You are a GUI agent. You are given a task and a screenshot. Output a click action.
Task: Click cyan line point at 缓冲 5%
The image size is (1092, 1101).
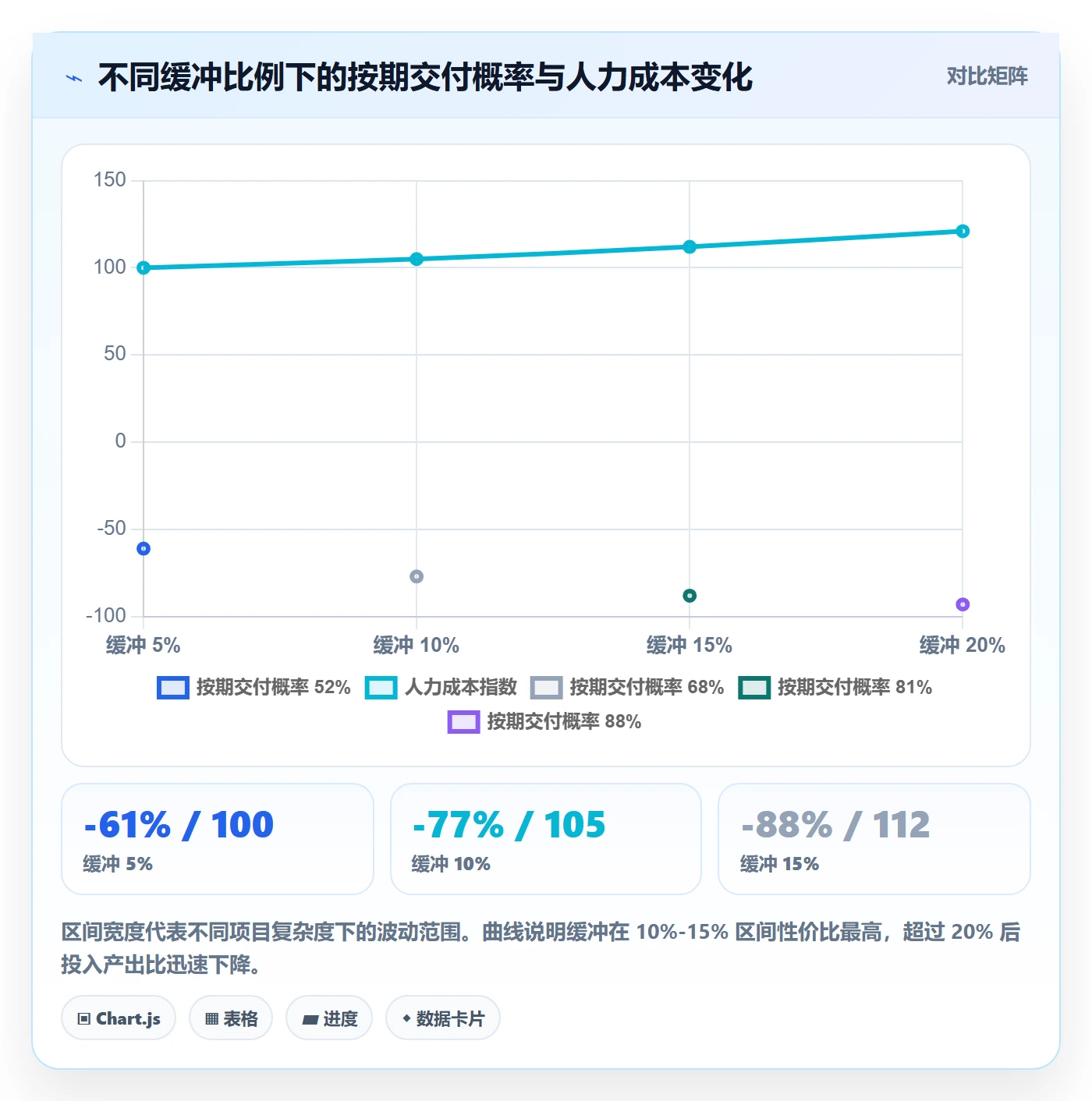[x=144, y=267]
